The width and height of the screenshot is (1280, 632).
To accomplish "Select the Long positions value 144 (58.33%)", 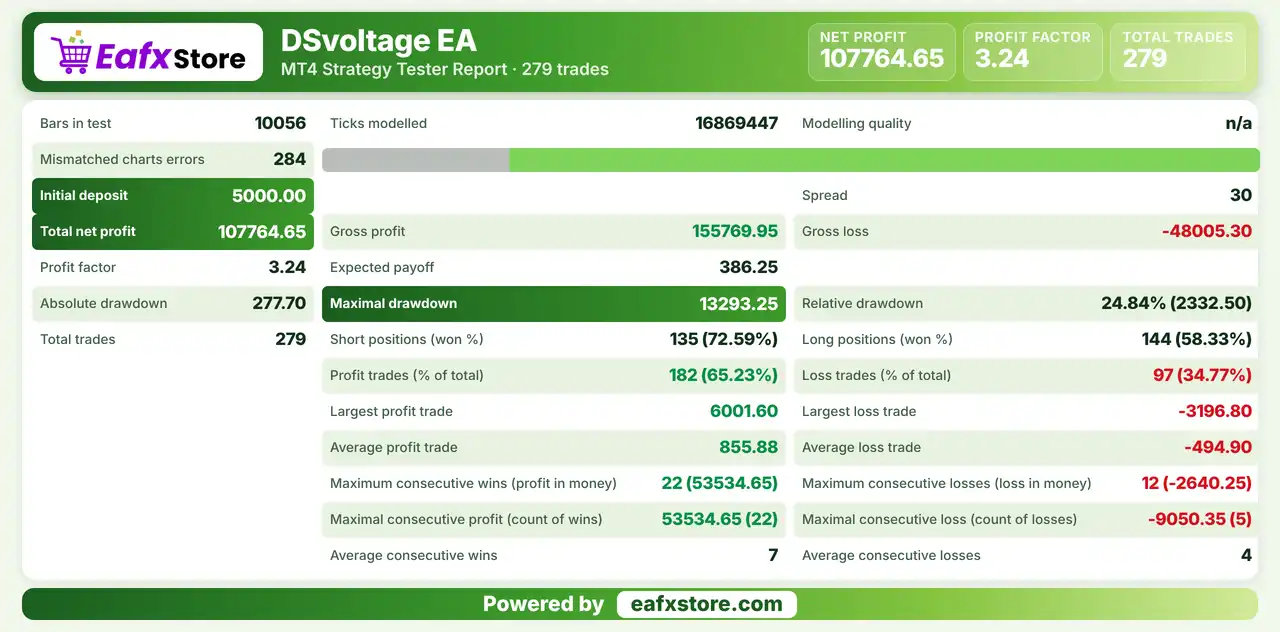I will click(1197, 340).
